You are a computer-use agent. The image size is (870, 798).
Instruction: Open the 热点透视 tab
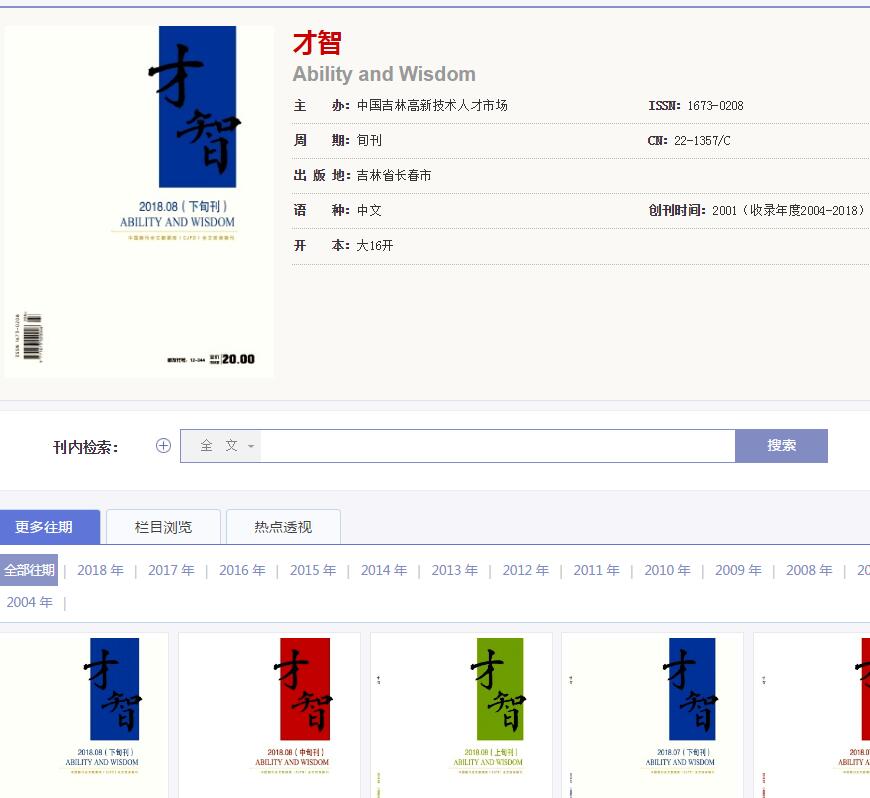coord(284,527)
